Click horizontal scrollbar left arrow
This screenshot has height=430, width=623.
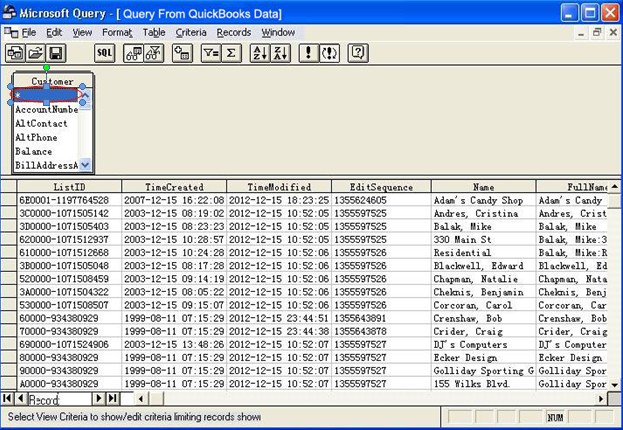141,398
